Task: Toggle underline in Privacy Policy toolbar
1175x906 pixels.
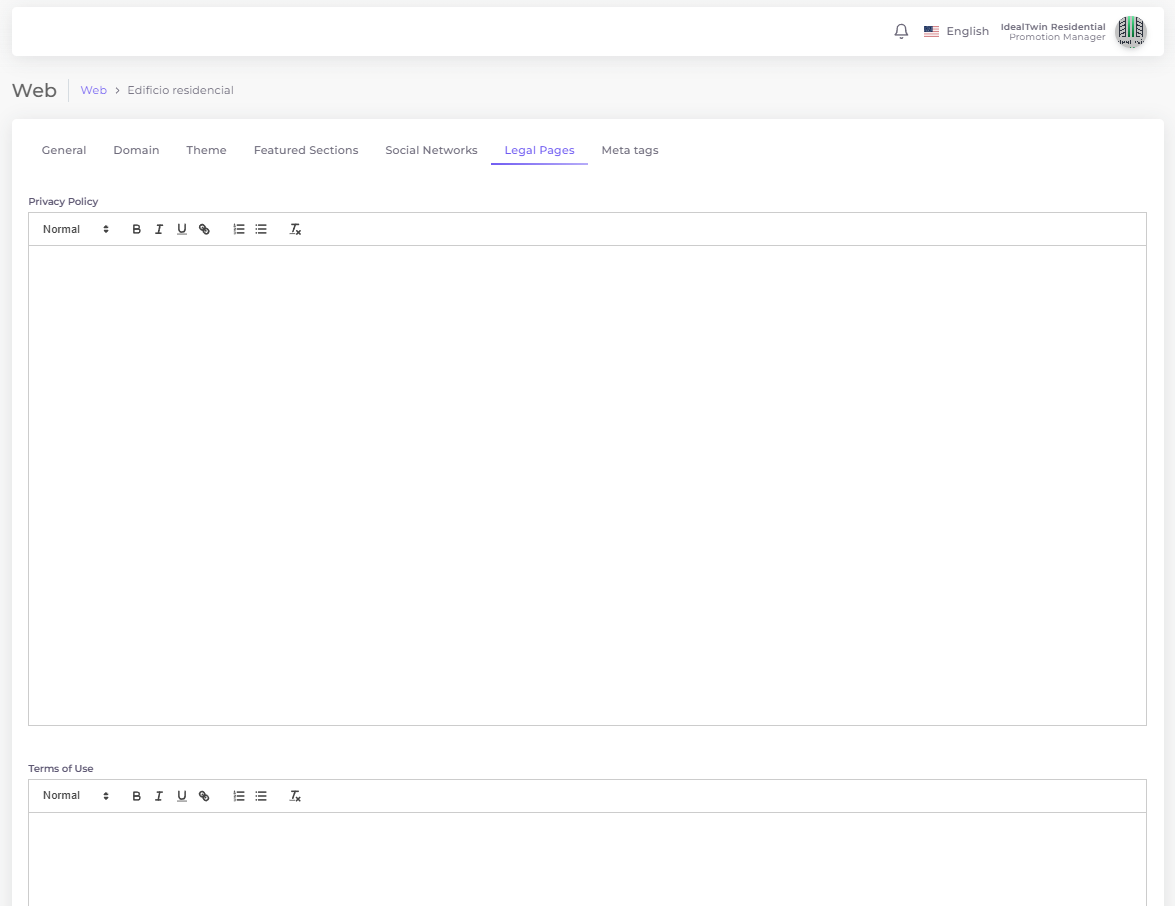Action: point(182,229)
